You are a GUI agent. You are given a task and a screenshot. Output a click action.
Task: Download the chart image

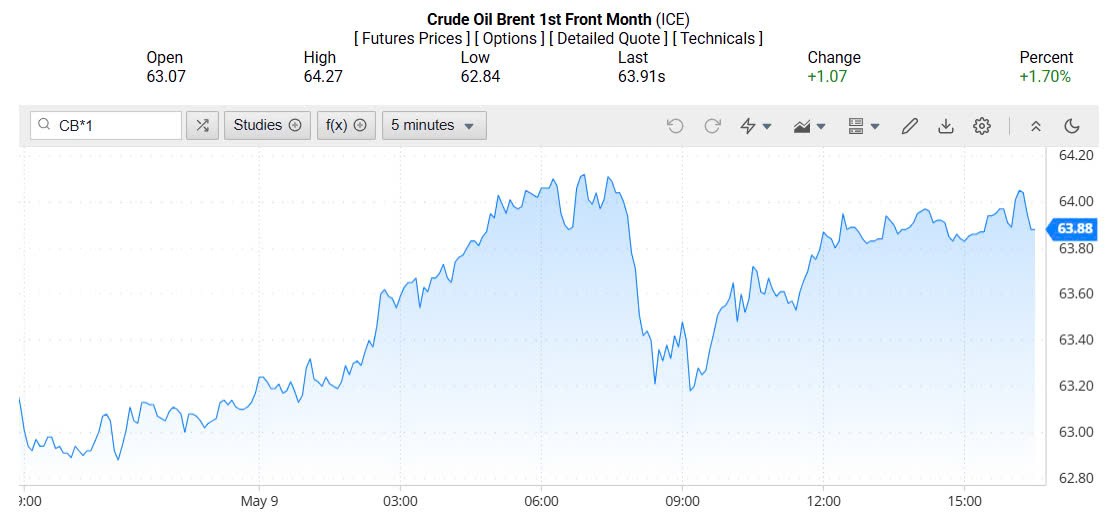945,125
